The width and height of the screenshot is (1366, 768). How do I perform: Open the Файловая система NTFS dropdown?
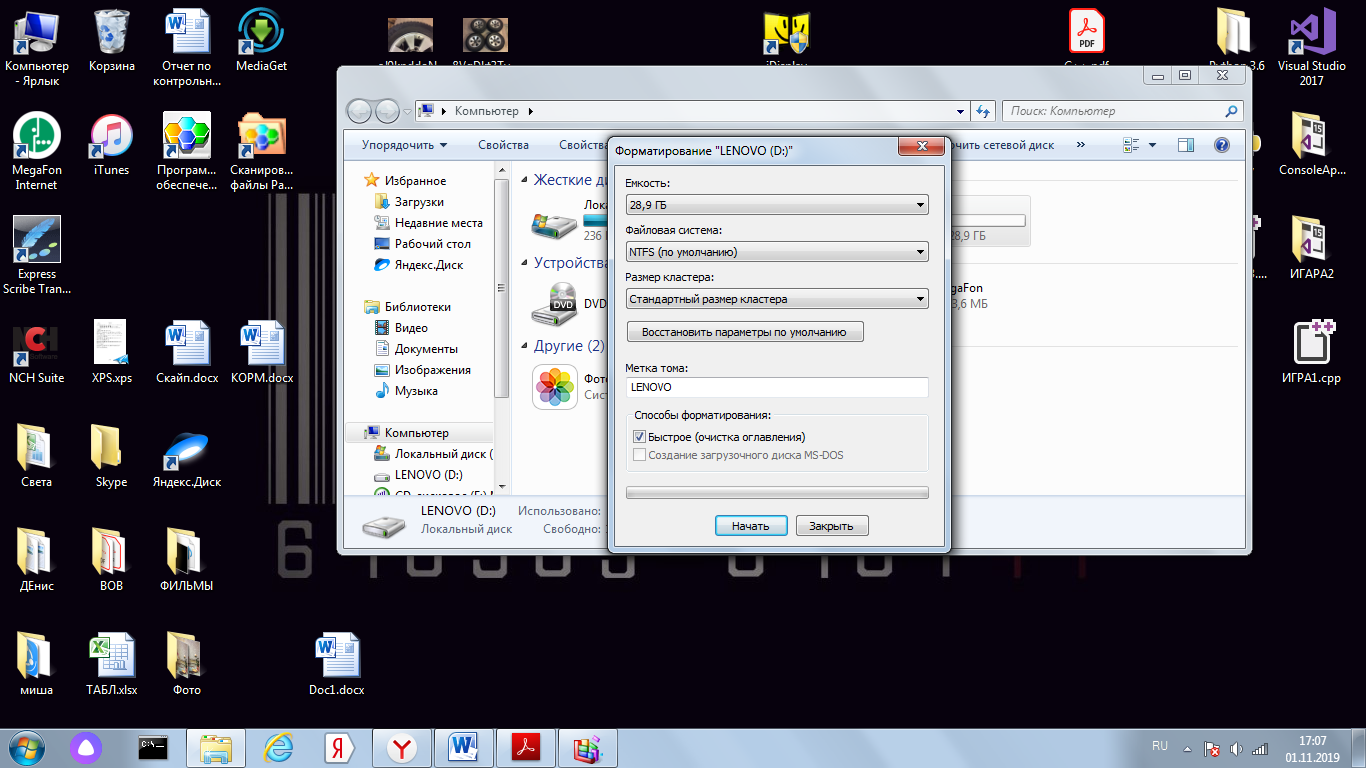(x=777, y=252)
